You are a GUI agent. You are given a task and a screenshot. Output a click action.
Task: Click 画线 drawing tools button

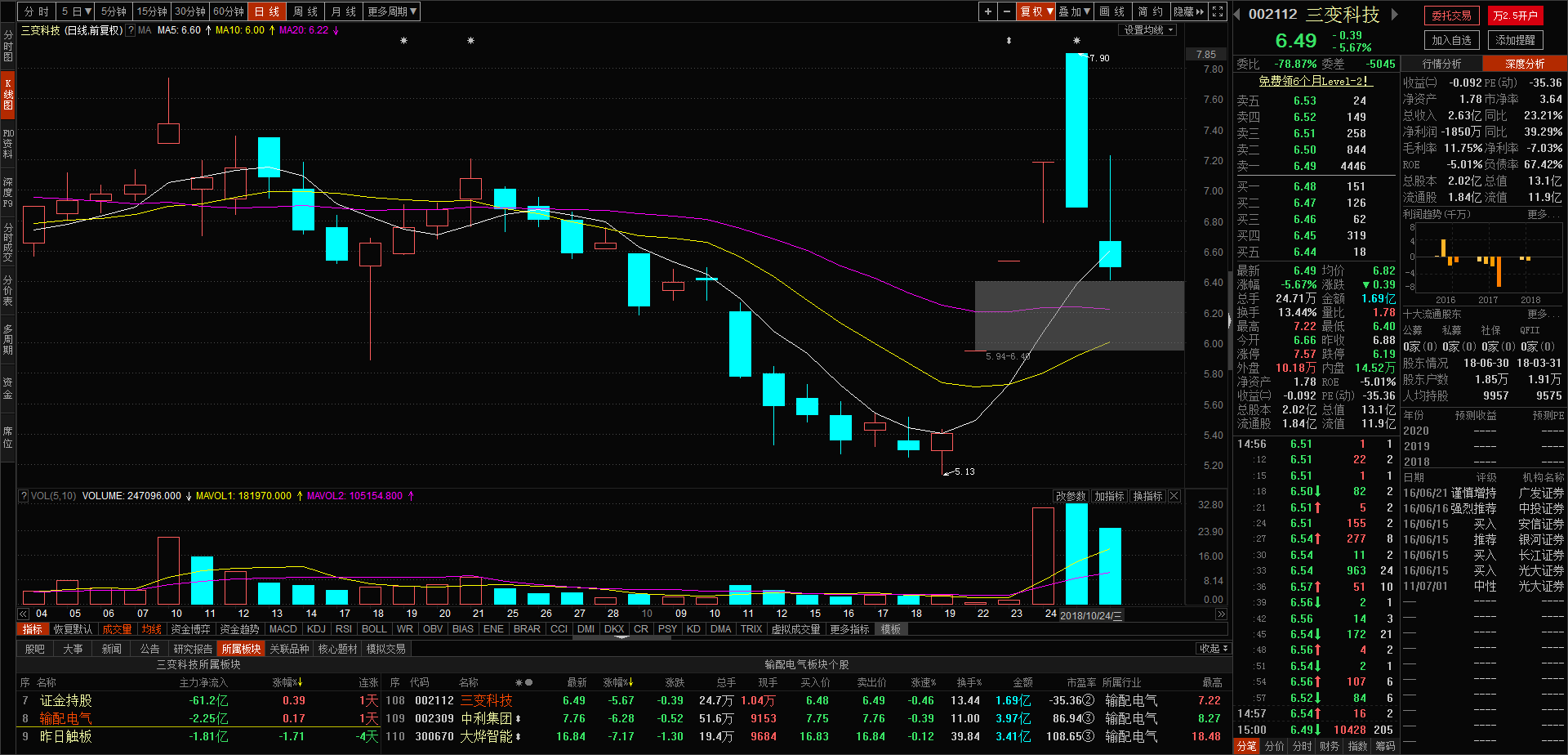[1113, 11]
